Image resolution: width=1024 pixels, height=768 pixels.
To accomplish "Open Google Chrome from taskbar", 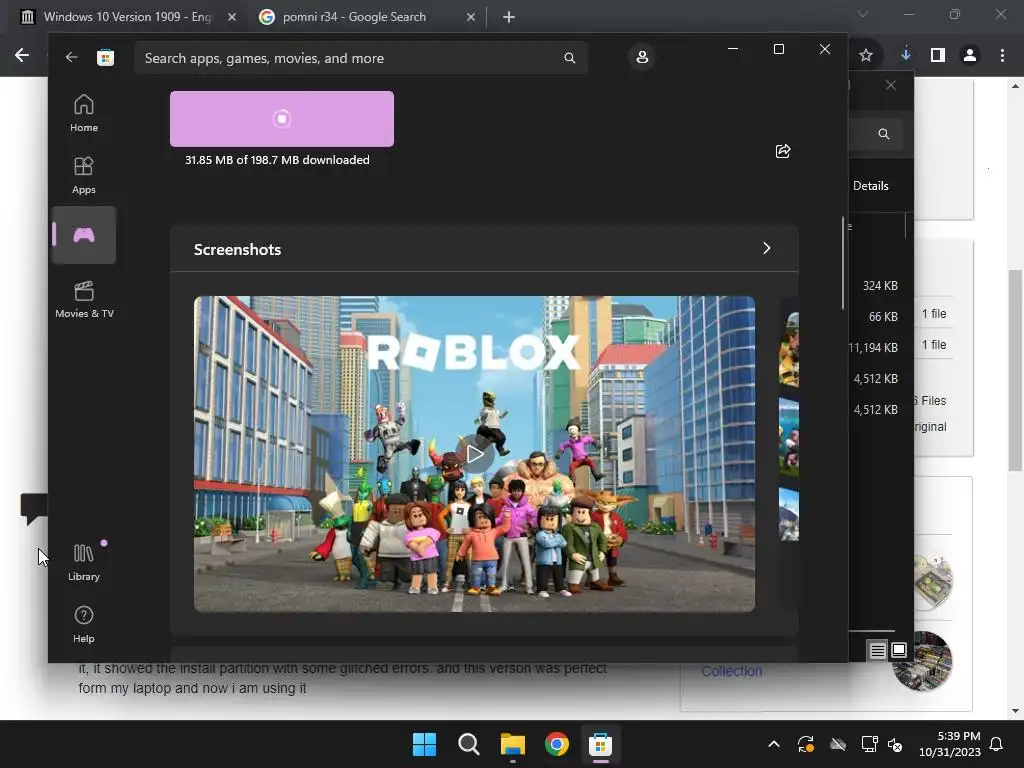I will point(556,744).
